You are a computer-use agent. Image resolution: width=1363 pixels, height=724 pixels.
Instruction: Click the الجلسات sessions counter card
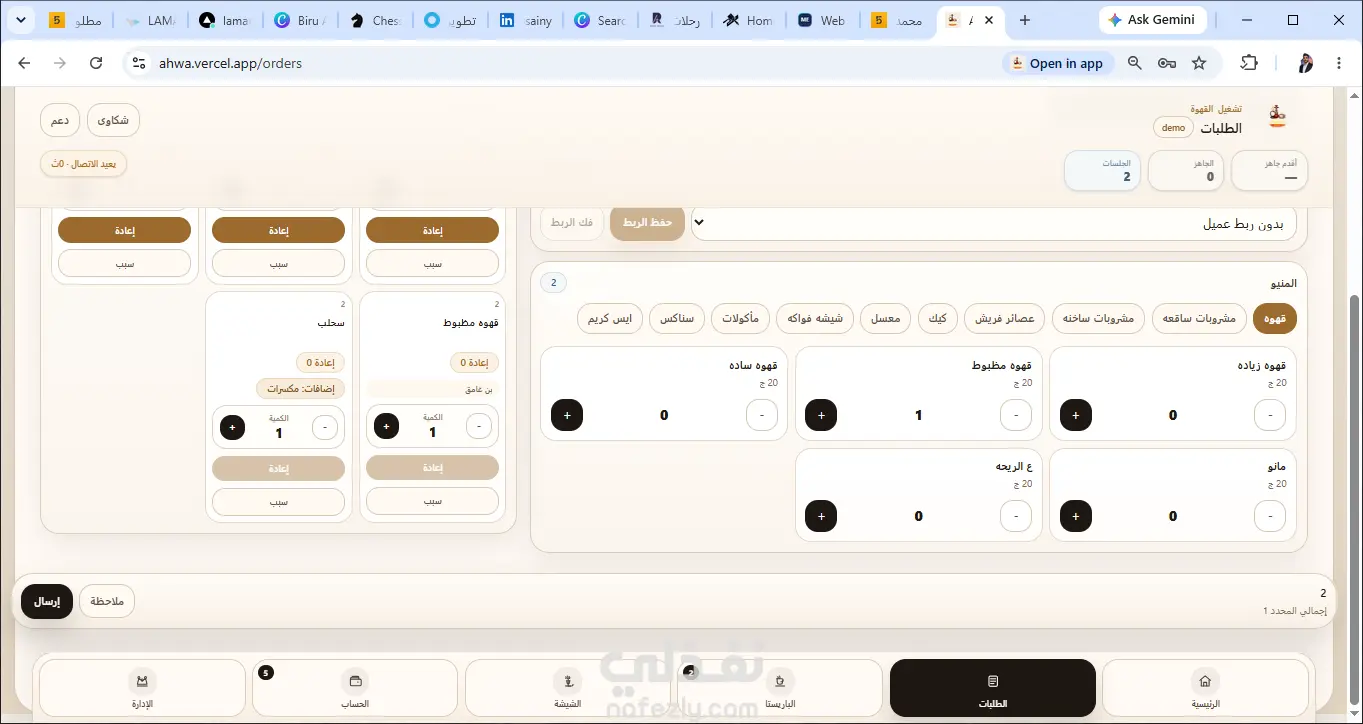coord(1103,170)
